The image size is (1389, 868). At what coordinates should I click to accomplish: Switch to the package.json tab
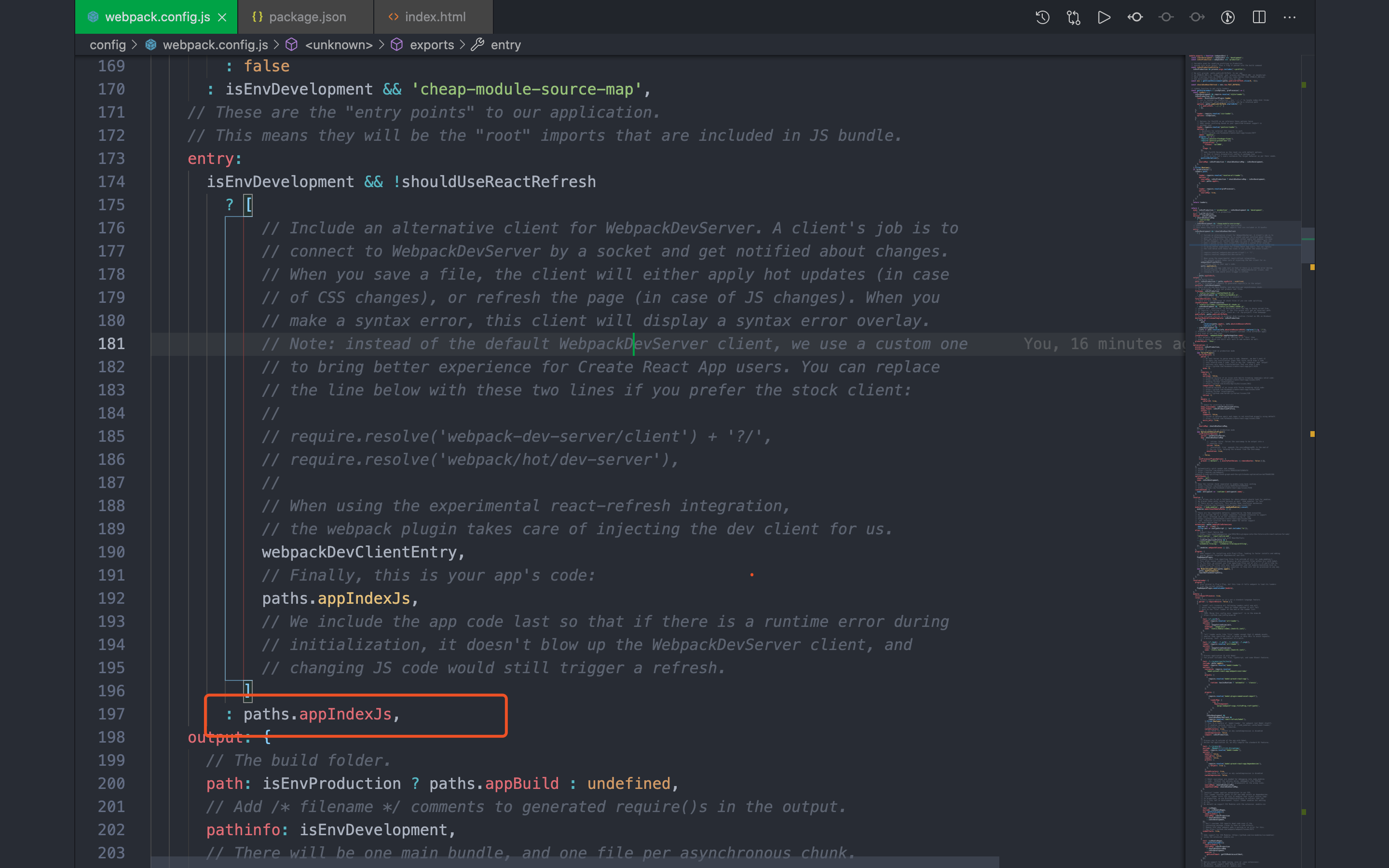(x=307, y=17)
